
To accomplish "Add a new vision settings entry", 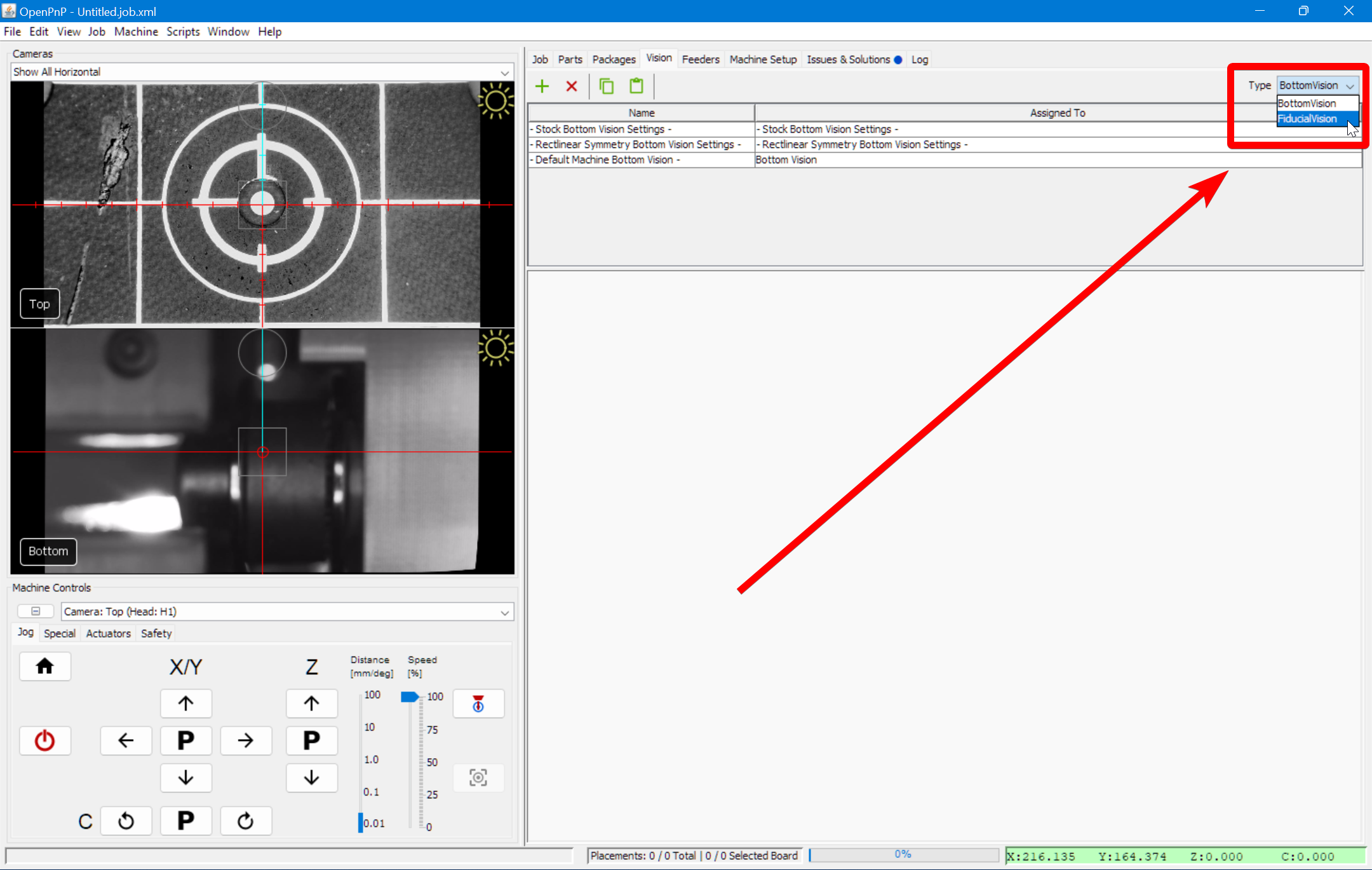I will (x=541, y=85).
